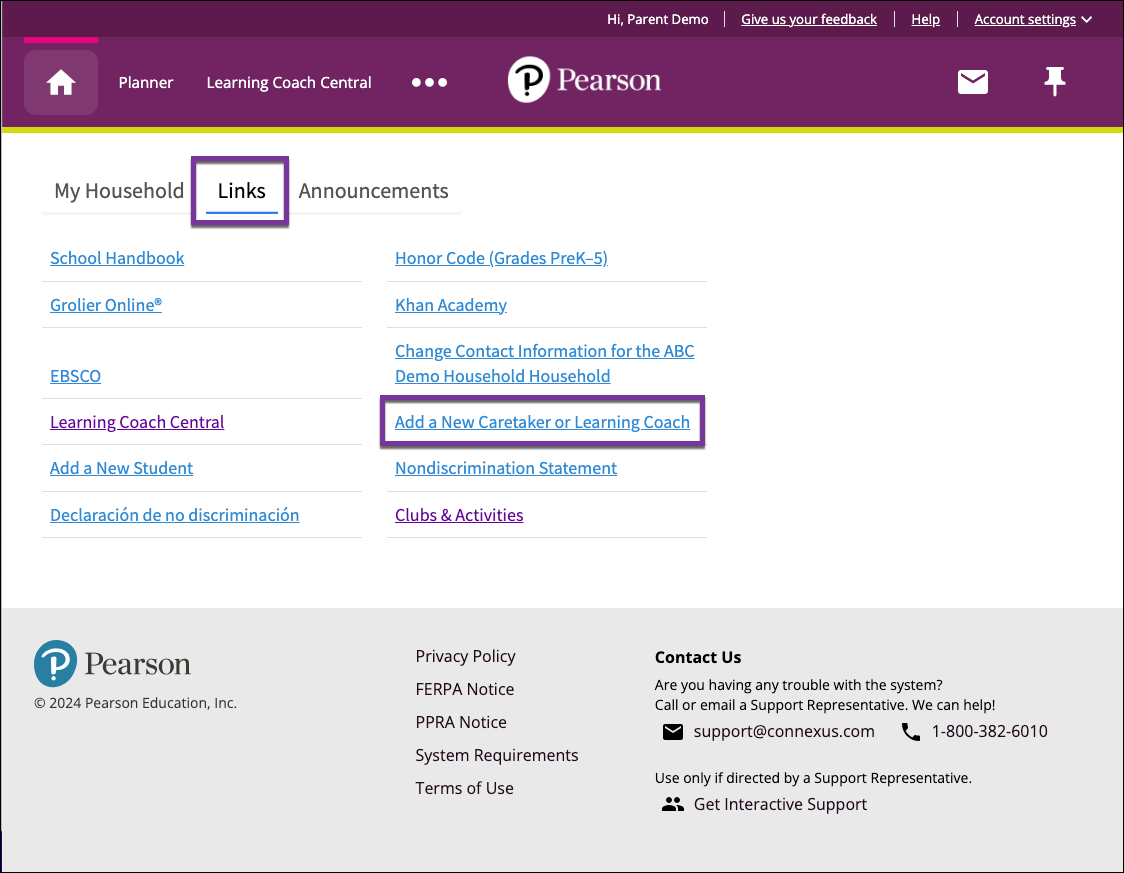
Task: Open the Privacy Policy page
Action: point(465,656)
